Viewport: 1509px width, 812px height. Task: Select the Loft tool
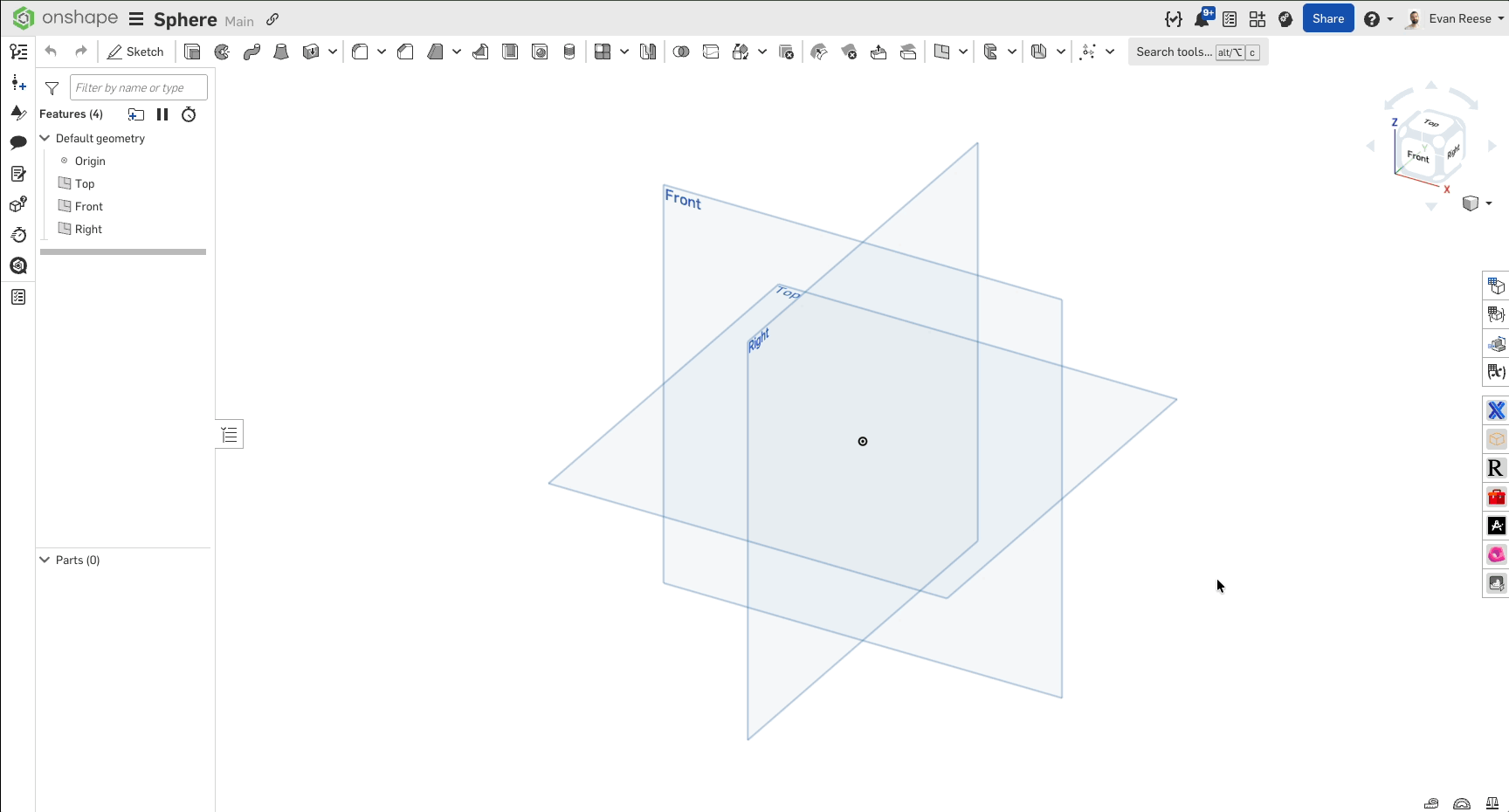click(281, 52)
